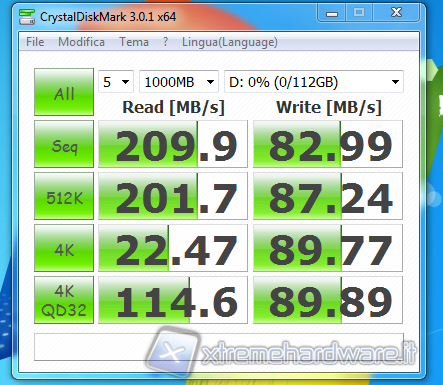Image resolution: width=443 pixels, height=385 pixels.
Task: Open the test count dropdown showing 5
Action: [x=116, y=82]
